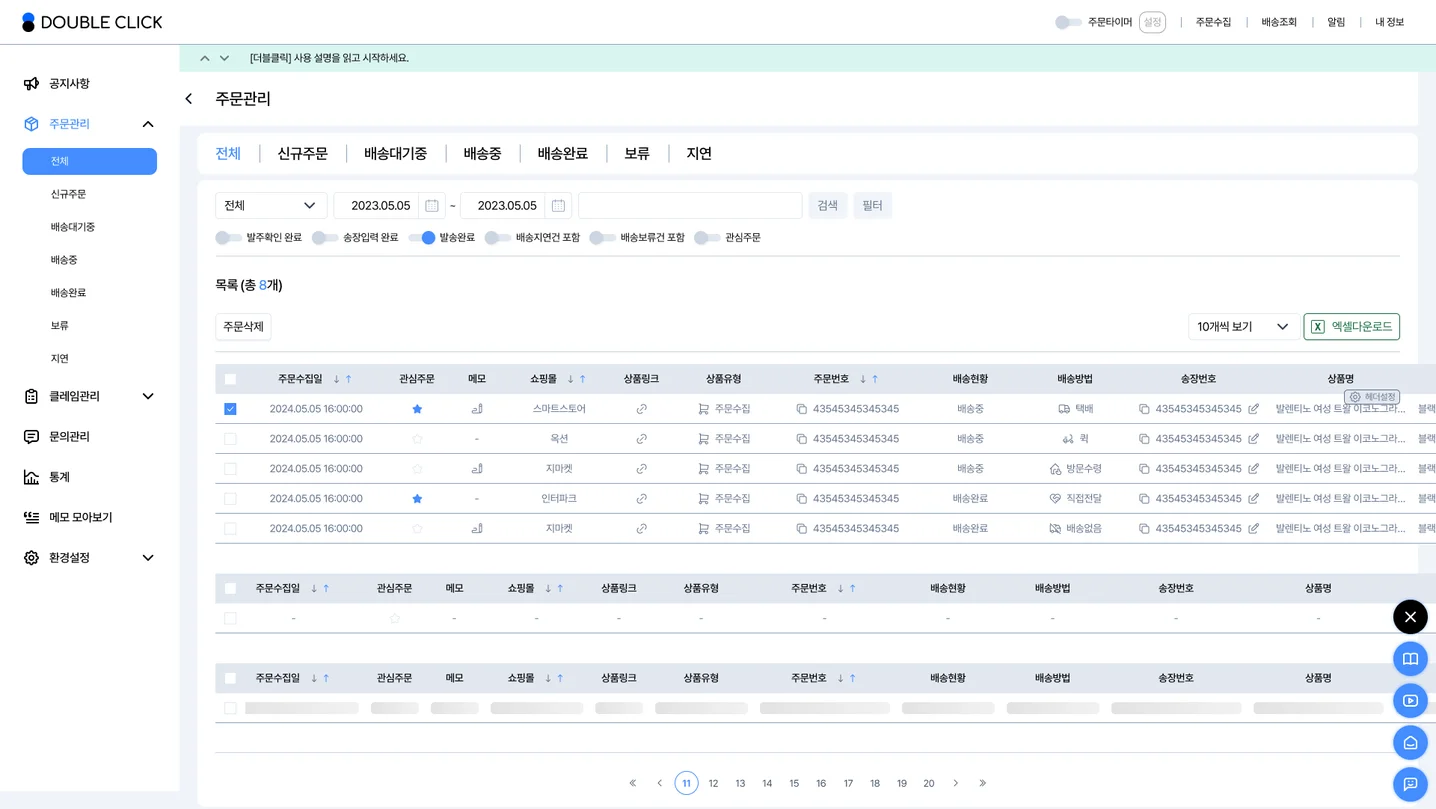1436x809 pixels.
Task: Open the floating video tutorial button
Action: click(x=1410, y=701)
